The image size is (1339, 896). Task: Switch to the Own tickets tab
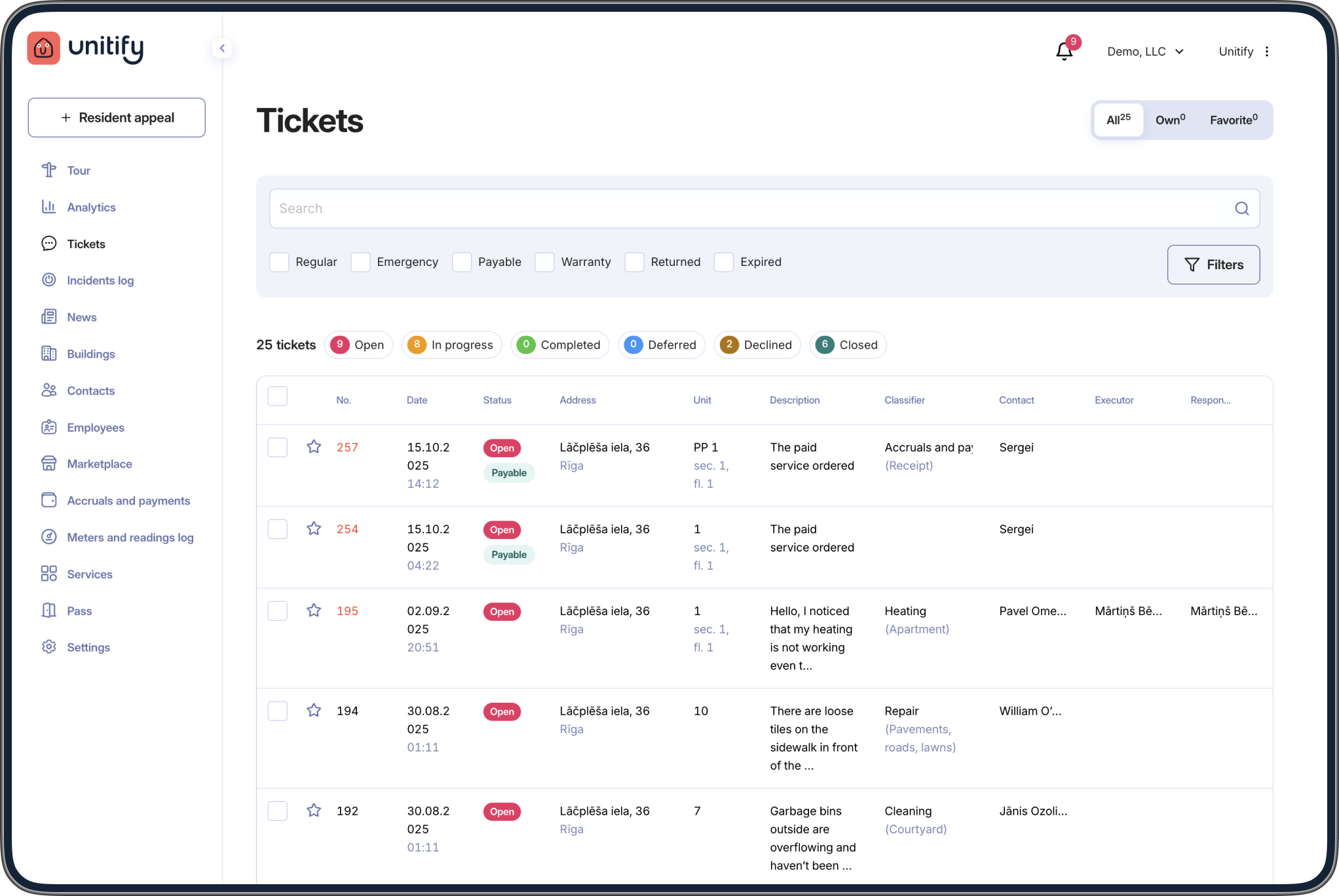[x=1170, y=120]
